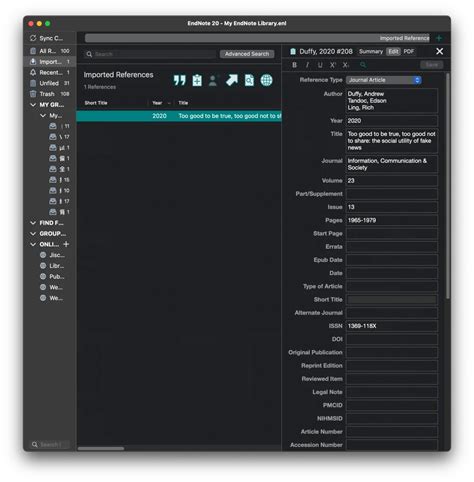Sort by the Title column header
This screenshot has height=482, width=474.
pos(183,103)
